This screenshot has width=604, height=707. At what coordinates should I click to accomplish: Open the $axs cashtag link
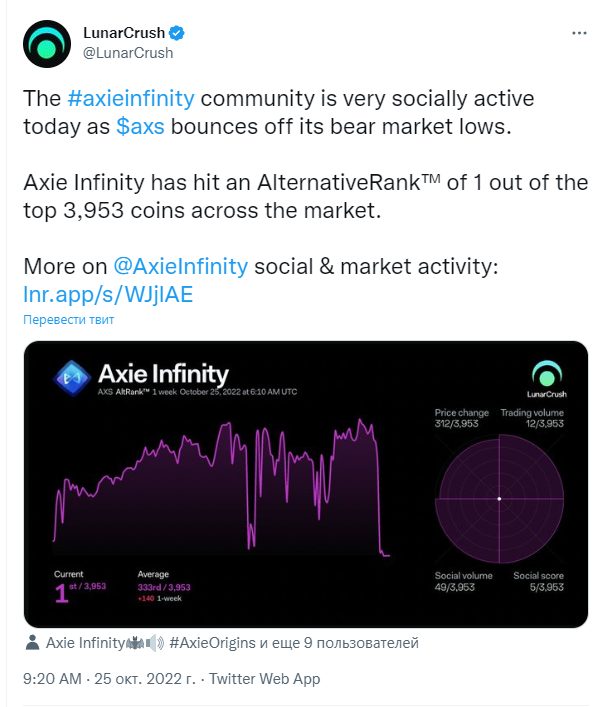pyautogui.click(x=140, y=126)
